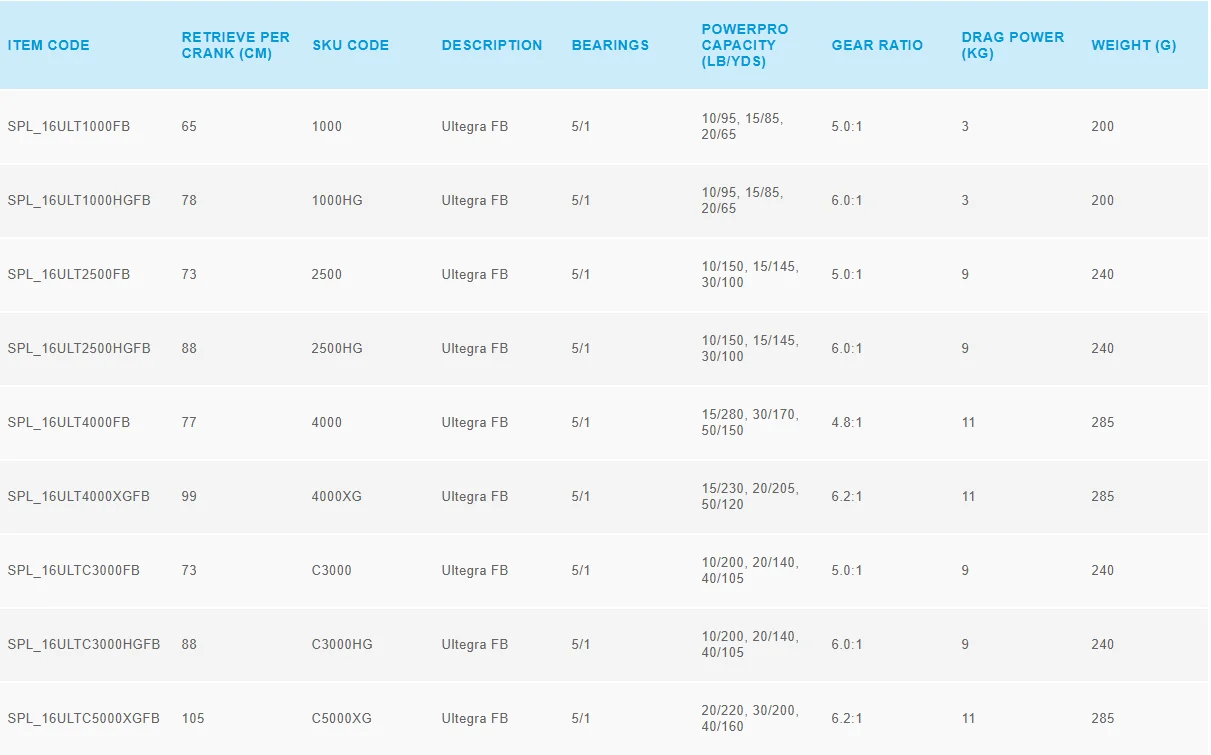Click SKU code C3000HG
This screenshot has width=1211, height=755.
(x=342, y=644)
